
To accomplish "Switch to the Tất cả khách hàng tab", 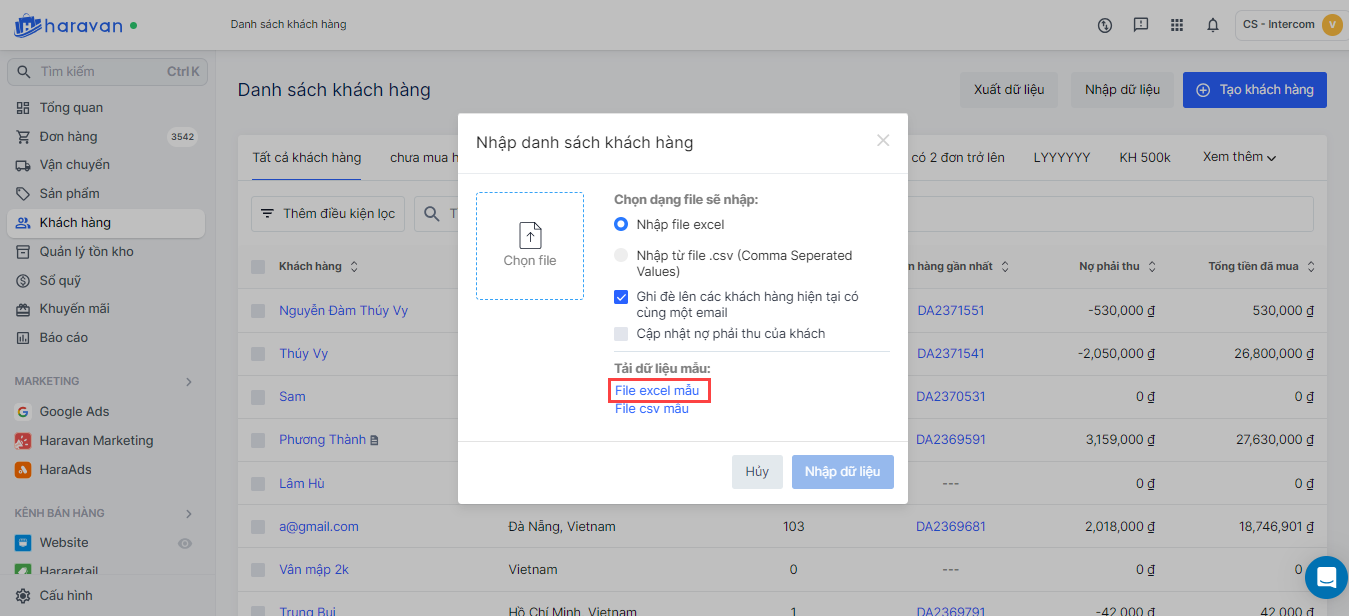I will (x=306, y=158).
